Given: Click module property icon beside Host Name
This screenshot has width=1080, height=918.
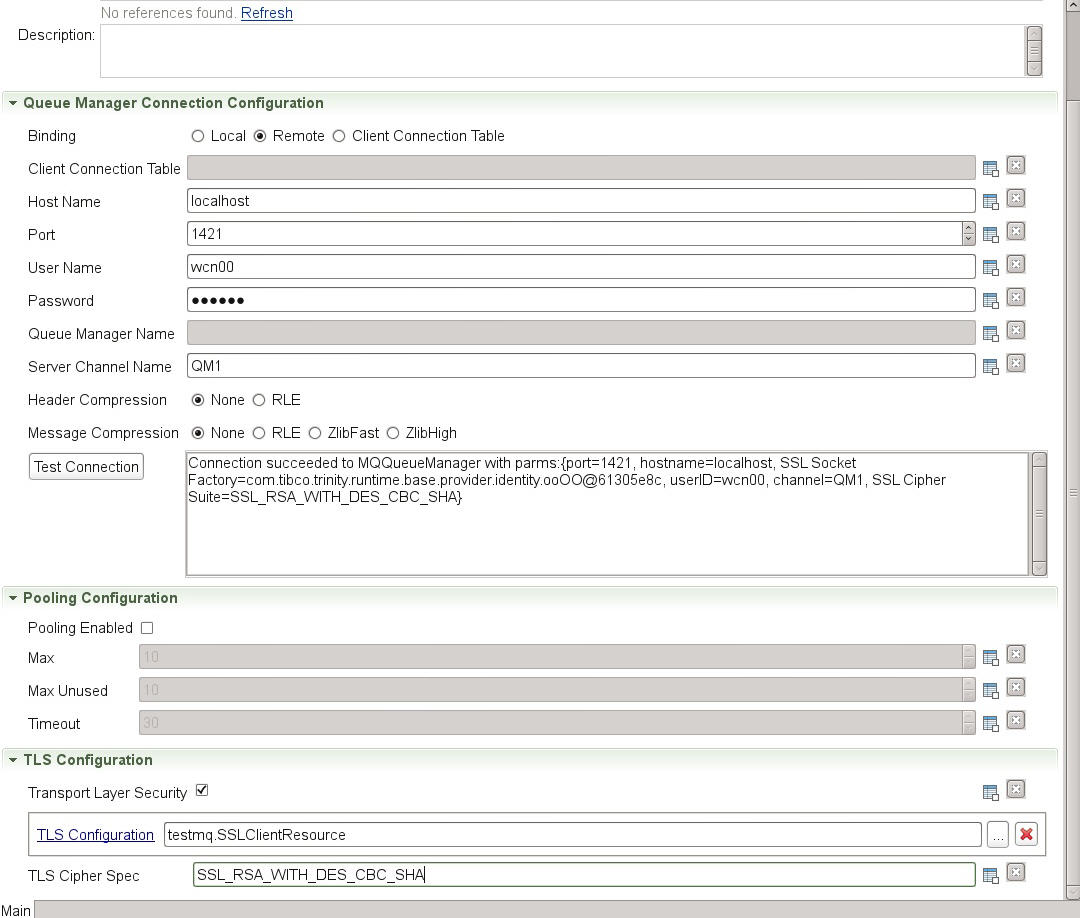Looking at the screenshot, I should tap(990, 202).
